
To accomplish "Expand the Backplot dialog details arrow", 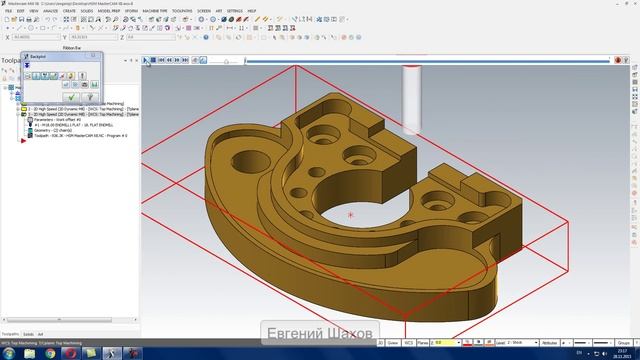I will coord(27,65).
